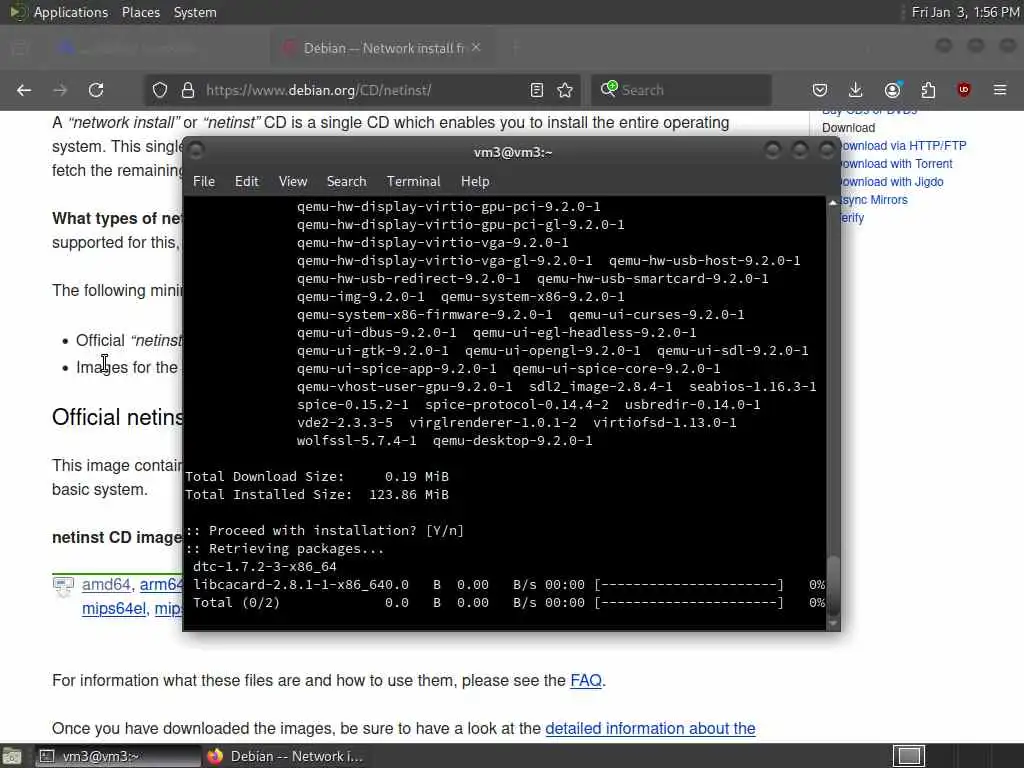Open the terminal Help menu
The height and width of the screenshot is (768, 1024).
point(475,182)
